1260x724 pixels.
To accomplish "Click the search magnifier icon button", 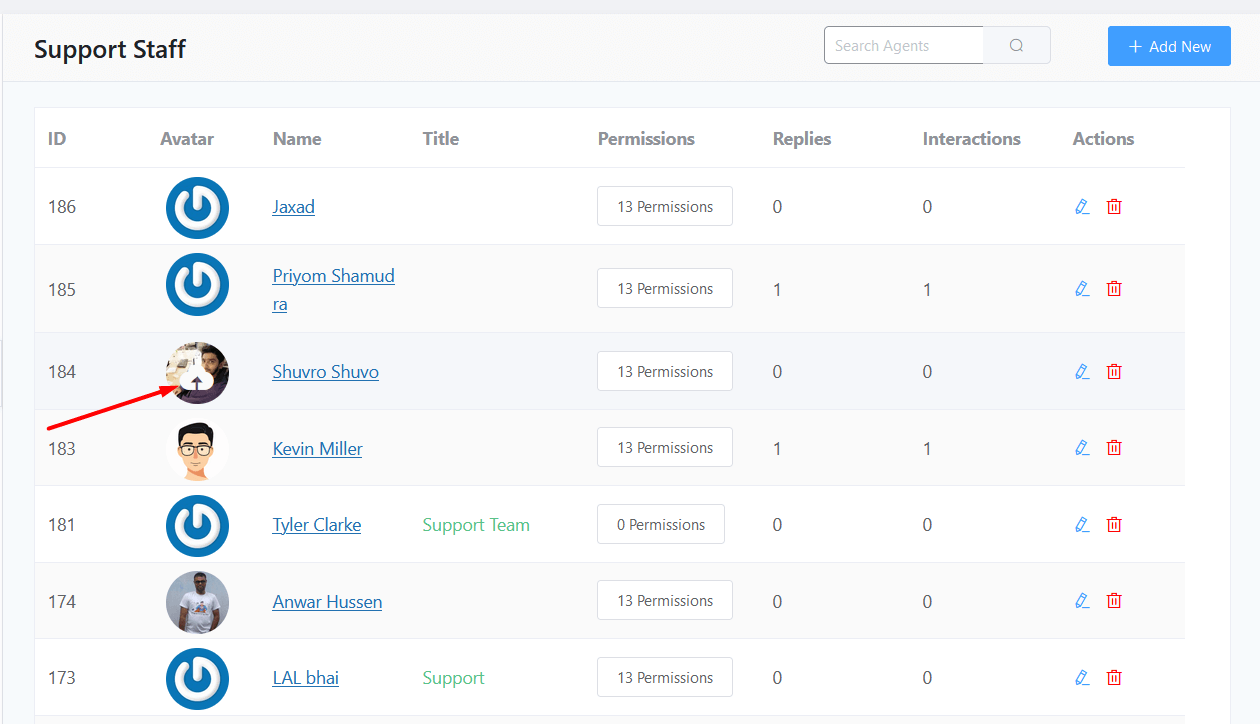I will [x=1017, y=46].
